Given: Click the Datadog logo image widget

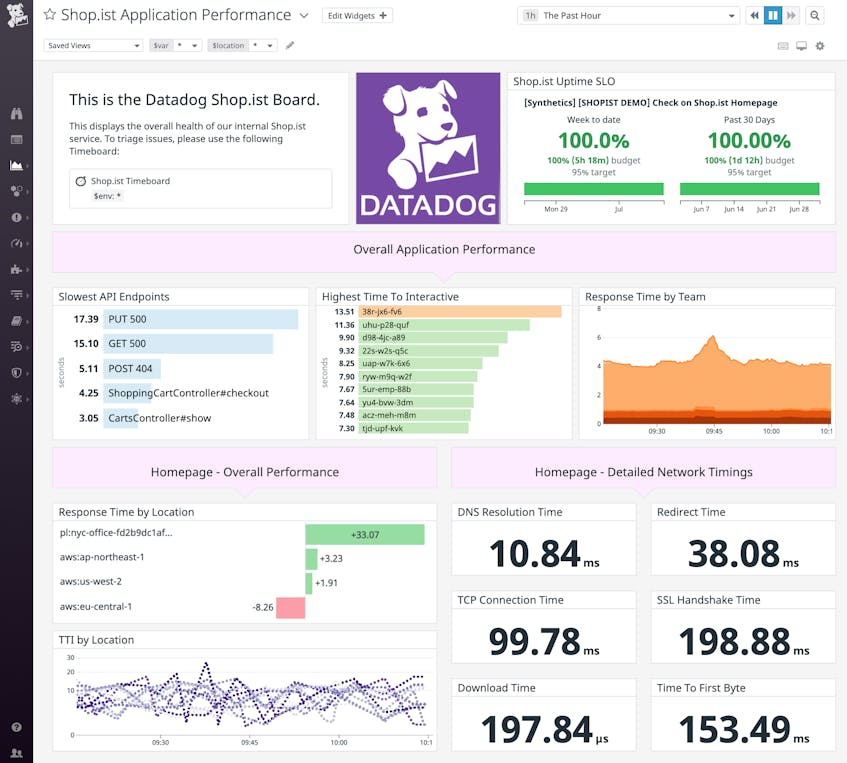Looking at the screenshot, I should point(428,148).
